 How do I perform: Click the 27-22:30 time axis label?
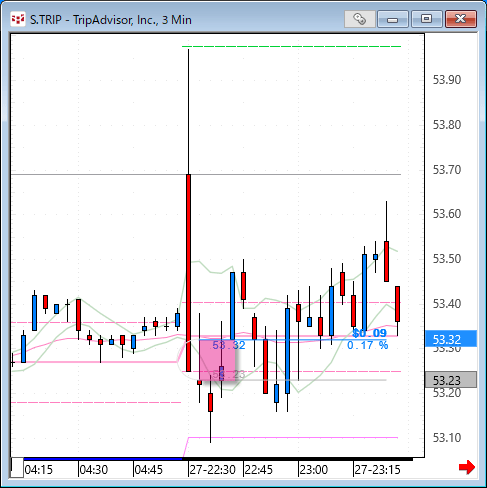[x=213, y=470]
